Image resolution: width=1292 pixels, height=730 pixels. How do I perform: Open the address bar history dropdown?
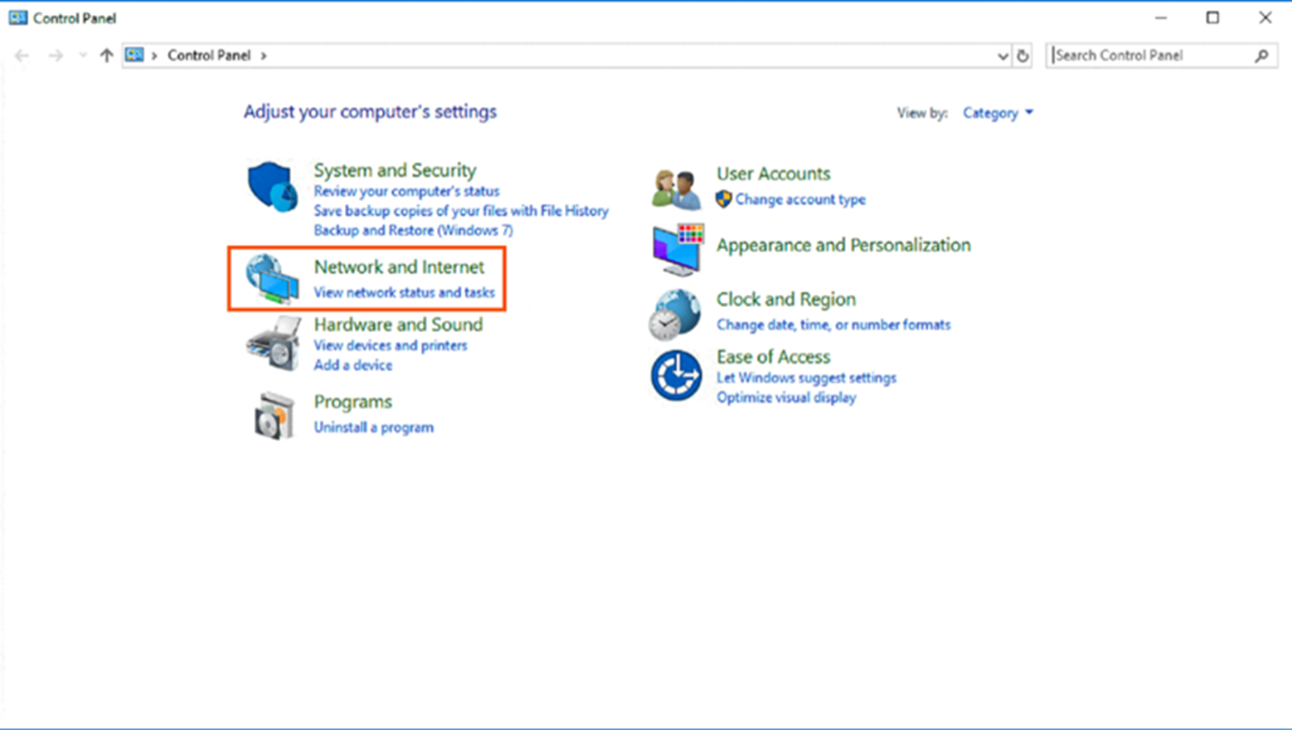tap(1003, 56)
